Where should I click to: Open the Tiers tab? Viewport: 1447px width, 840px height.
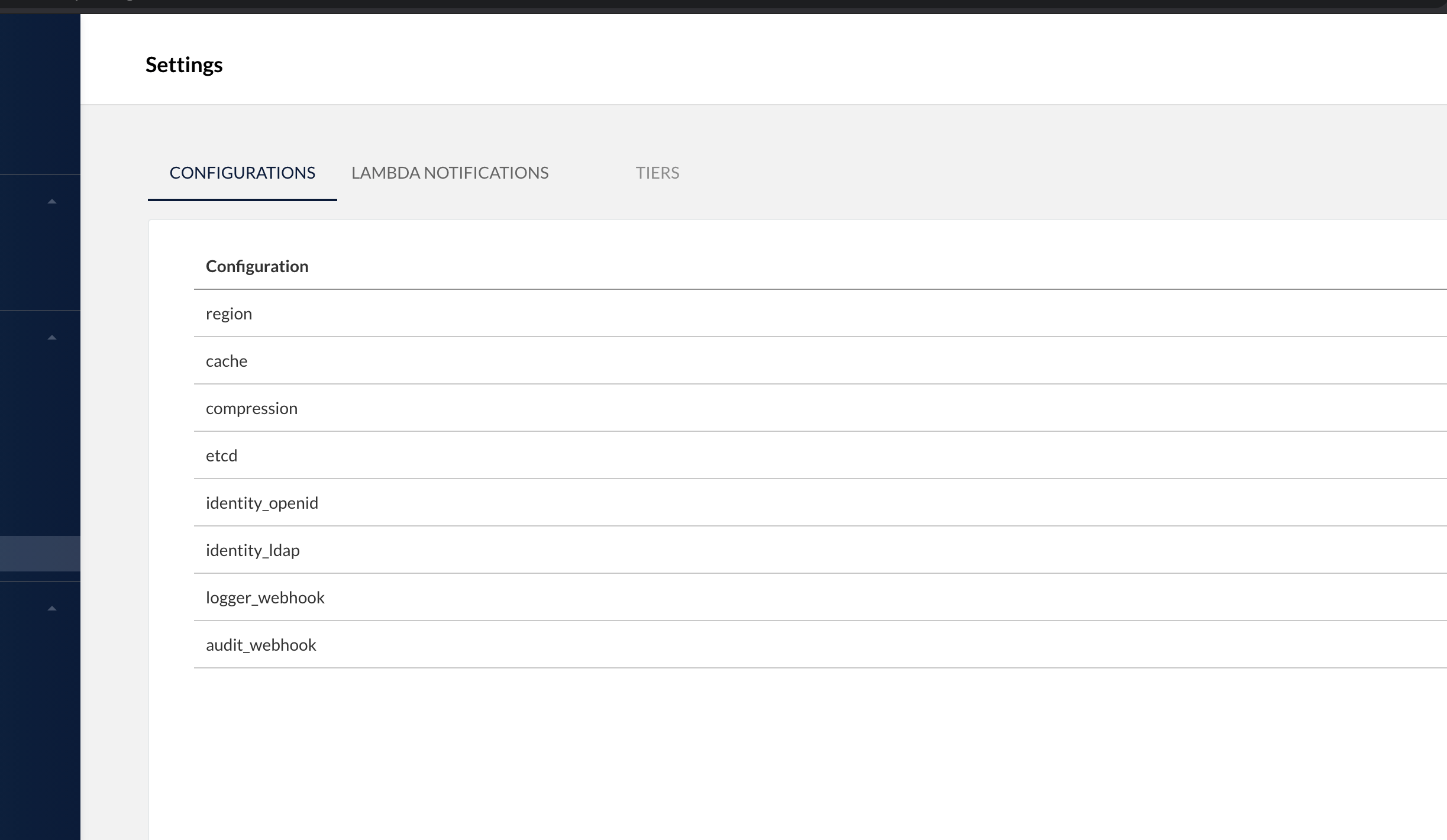657,173
